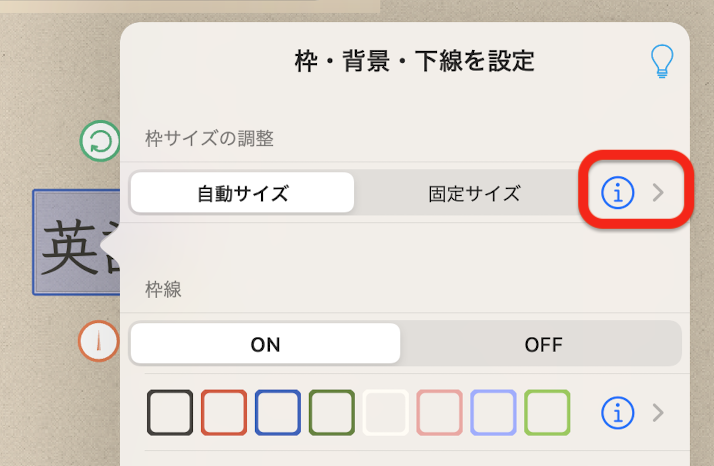Select 自動サイズ segment
Screen dimensions: 714x466
tap(242, 193)
